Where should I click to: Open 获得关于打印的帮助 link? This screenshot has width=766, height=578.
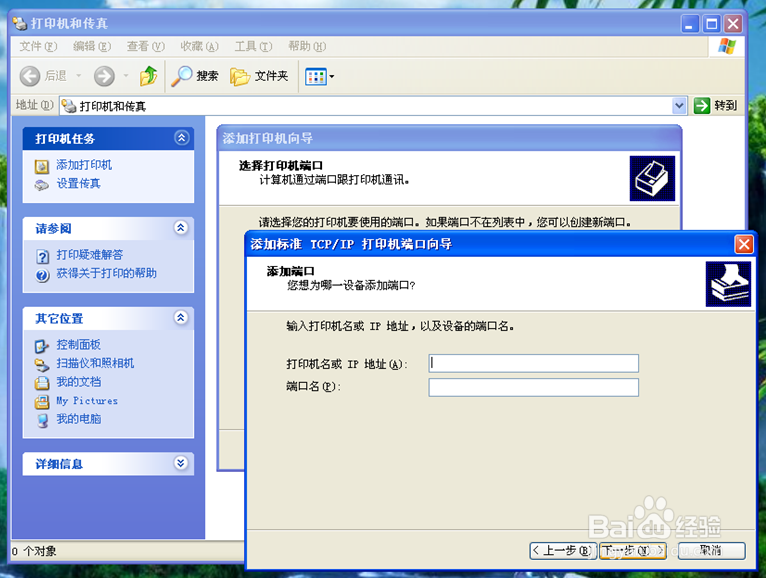[106, 274]
